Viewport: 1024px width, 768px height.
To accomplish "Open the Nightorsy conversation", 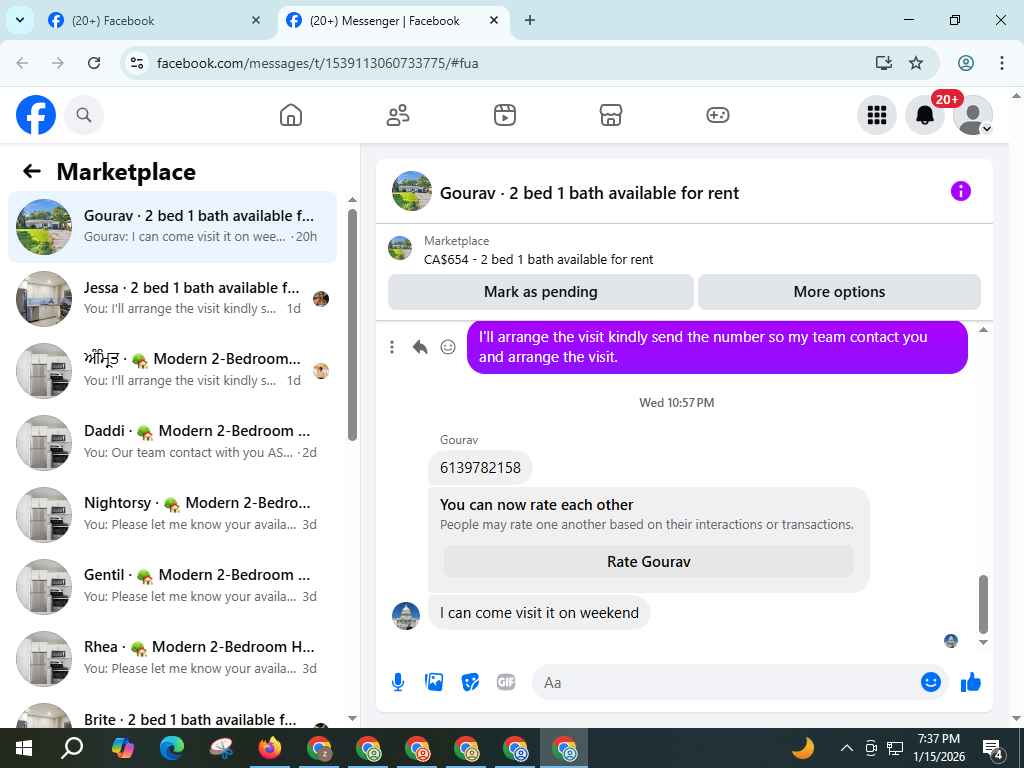I will coord(172,514).
